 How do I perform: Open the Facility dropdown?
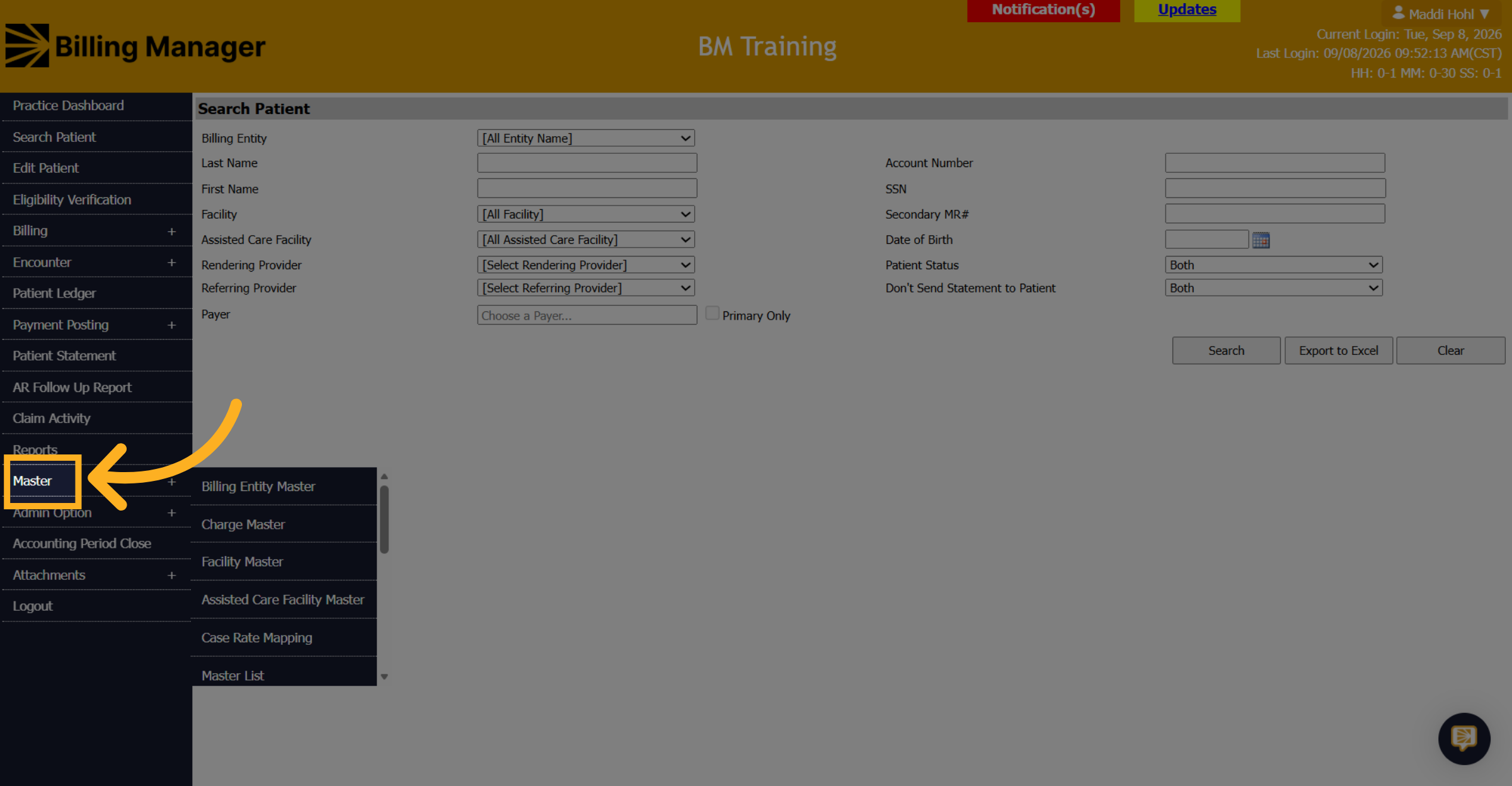click(586, 214)
